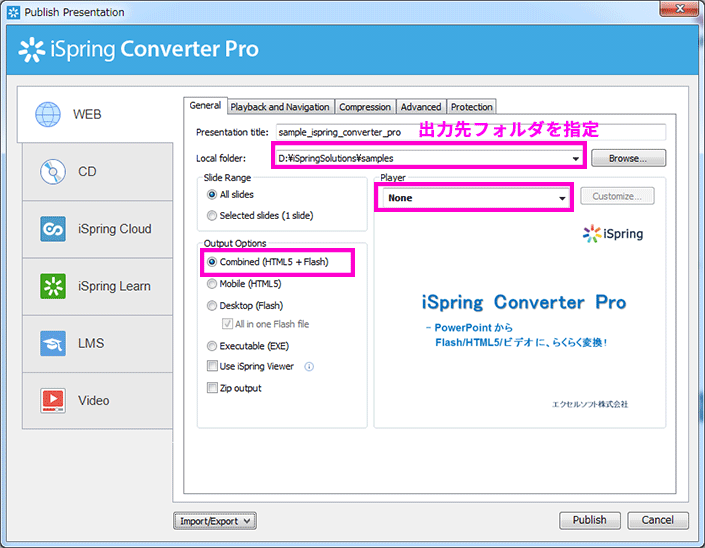Enable the Zip output checkbox
This screenshot has height=548, width=705.
[212, 388]
